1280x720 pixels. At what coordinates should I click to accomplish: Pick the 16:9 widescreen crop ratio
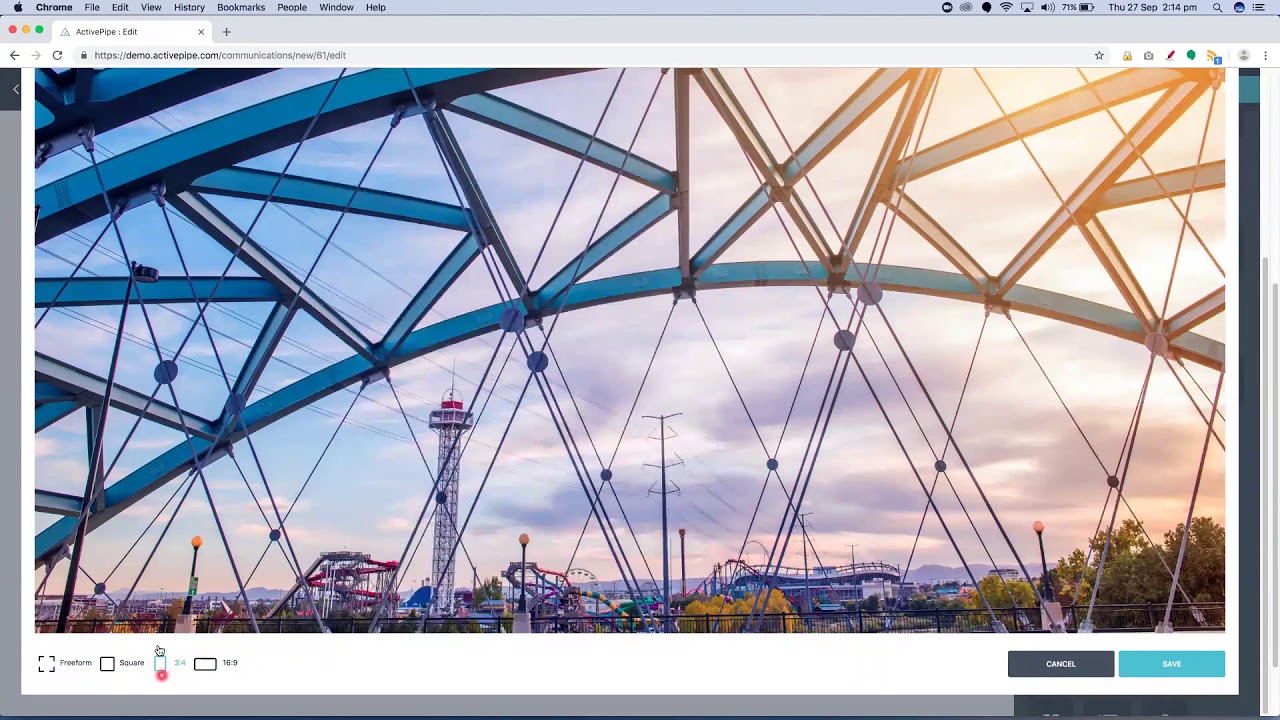(x=216, y=663)
